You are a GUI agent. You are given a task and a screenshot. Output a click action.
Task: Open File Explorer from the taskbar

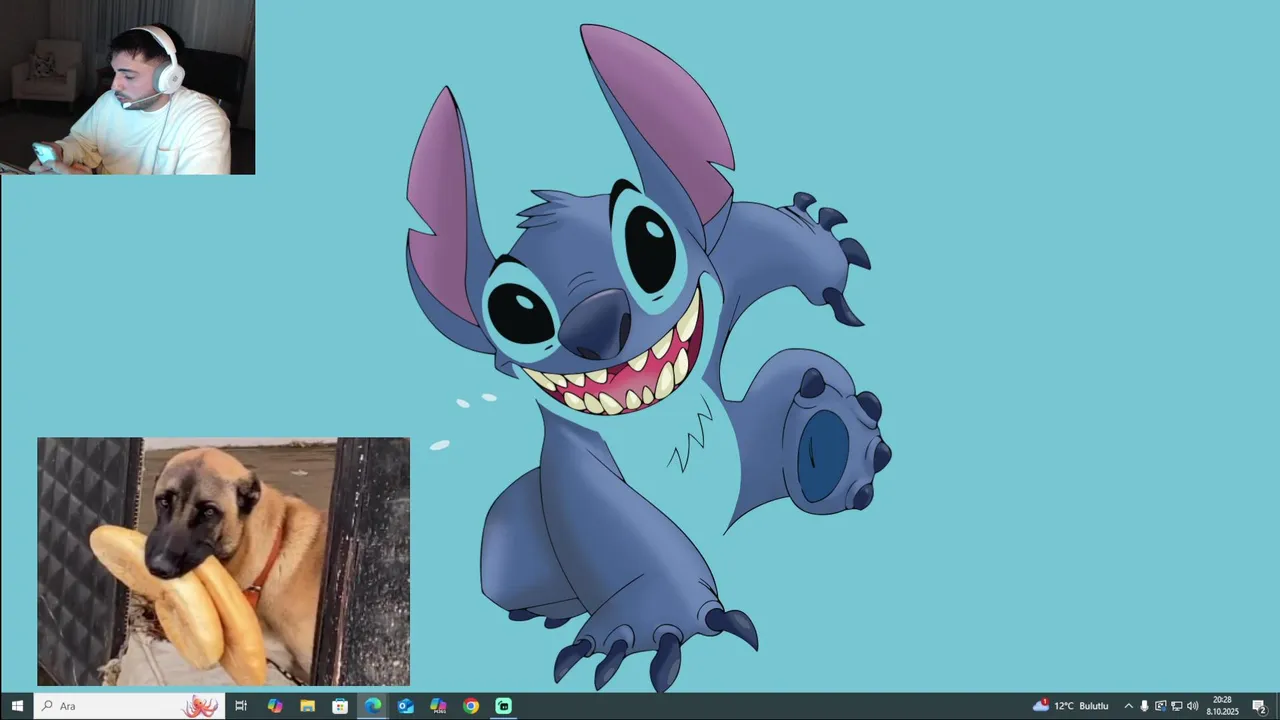[x=308, y=706]
